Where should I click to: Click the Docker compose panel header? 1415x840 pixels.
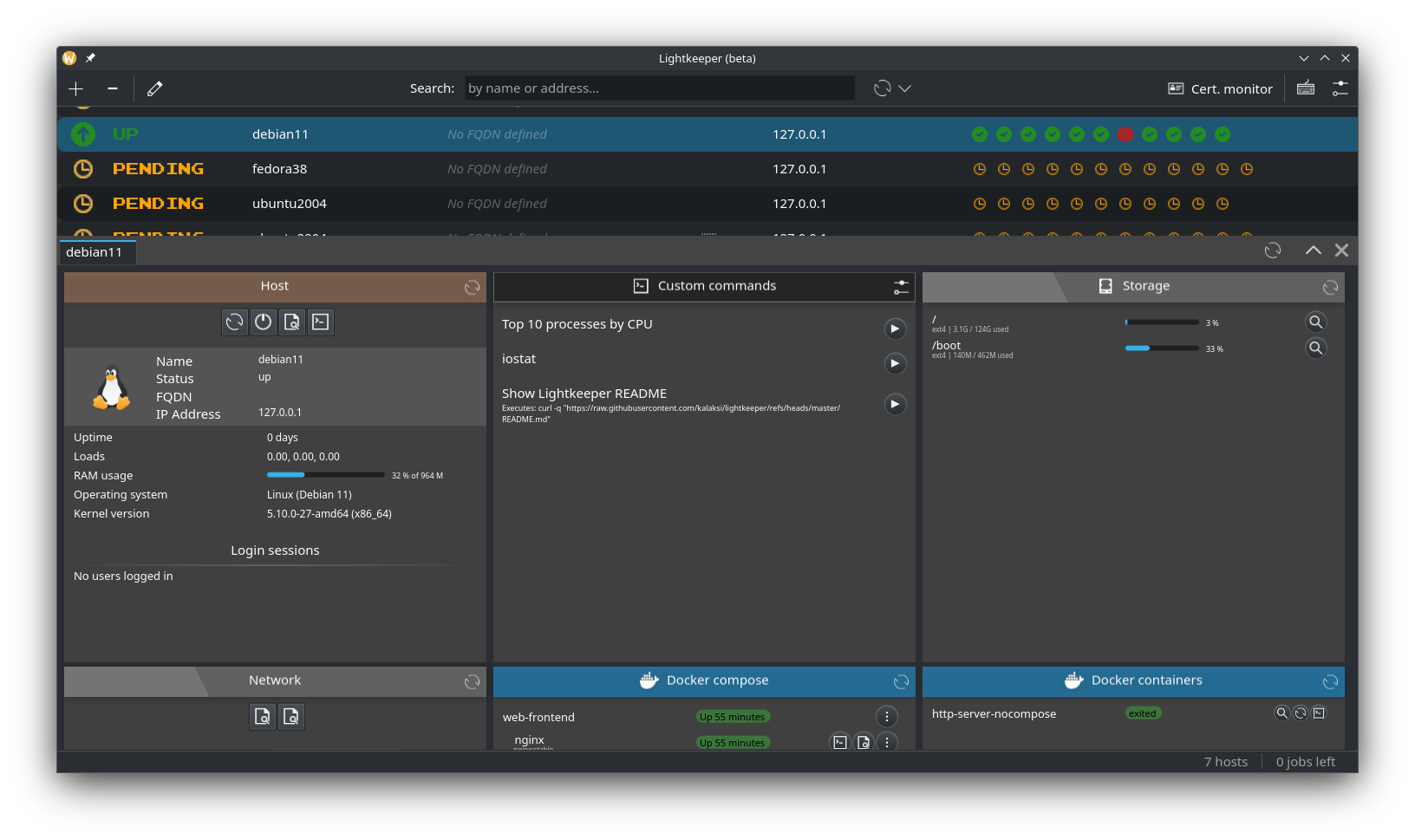click(704, 681)
